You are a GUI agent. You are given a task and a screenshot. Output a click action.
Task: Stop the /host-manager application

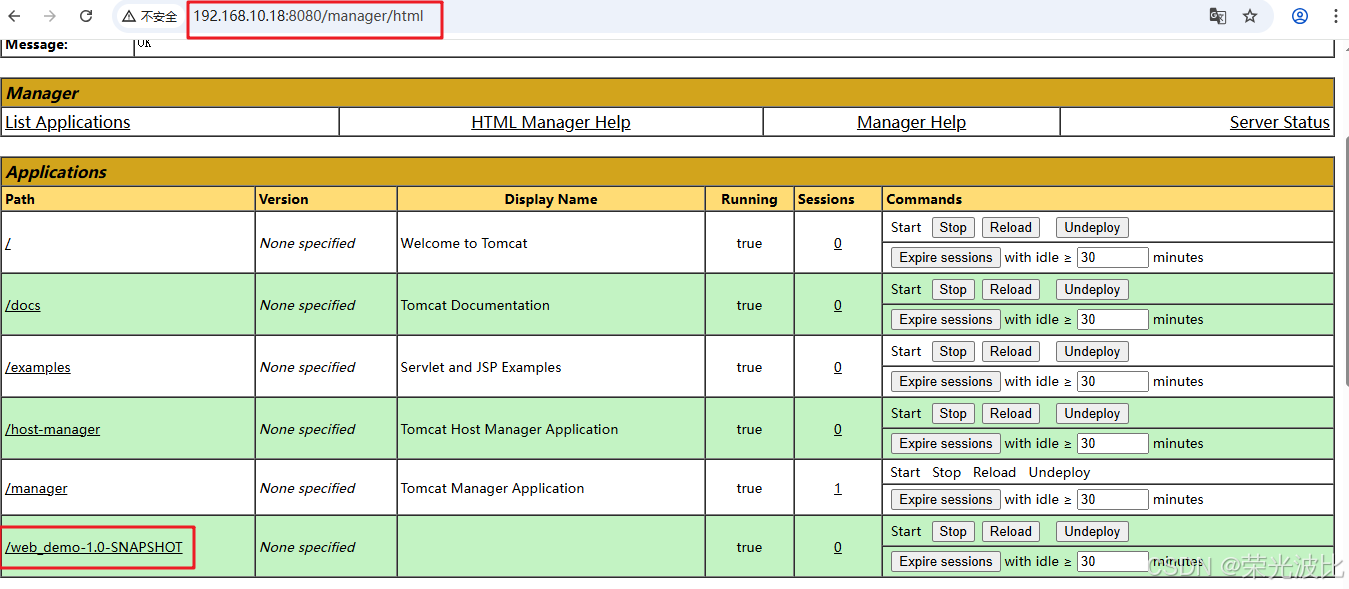(953, 413)
